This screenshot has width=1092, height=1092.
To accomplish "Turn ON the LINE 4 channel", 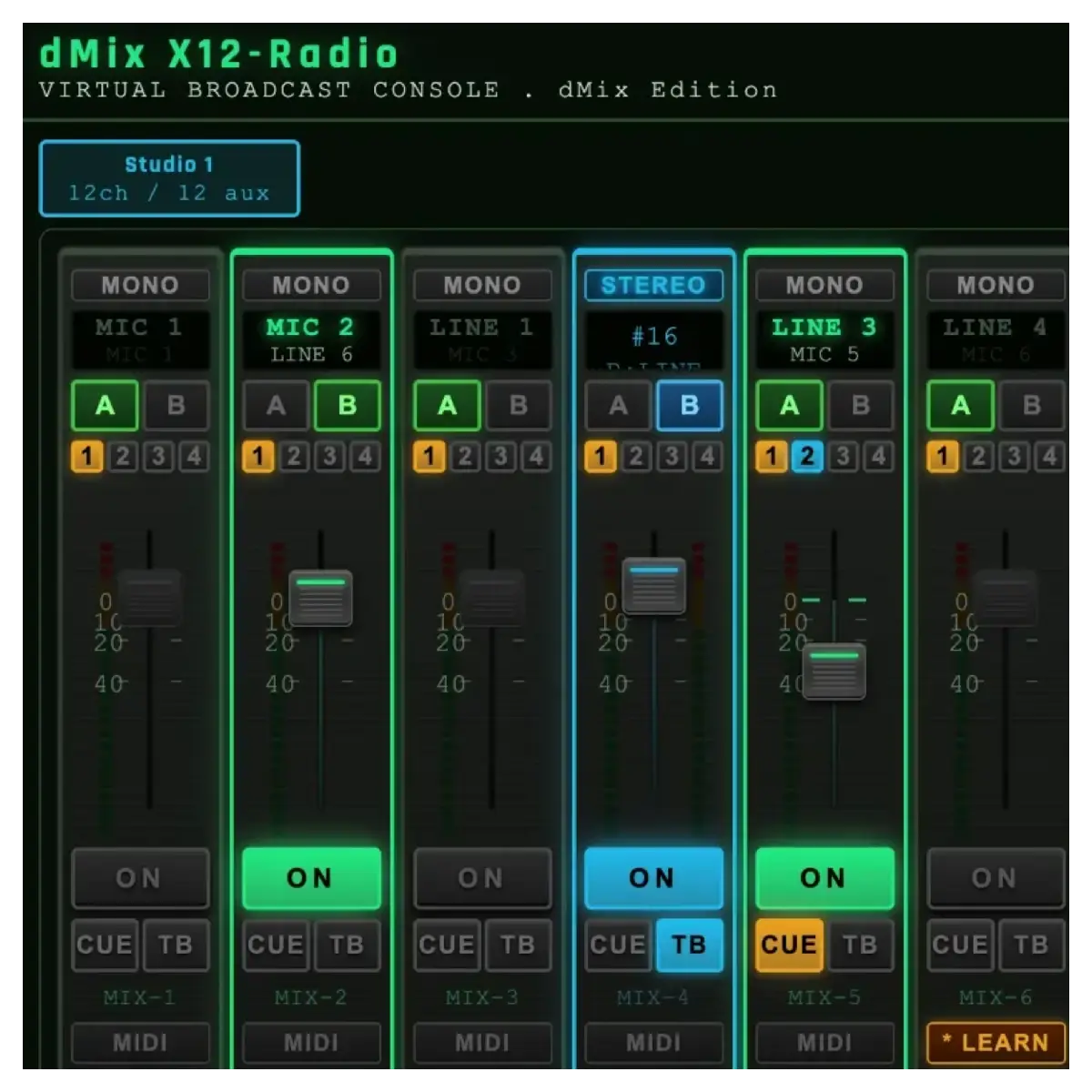I will (996, 879).
